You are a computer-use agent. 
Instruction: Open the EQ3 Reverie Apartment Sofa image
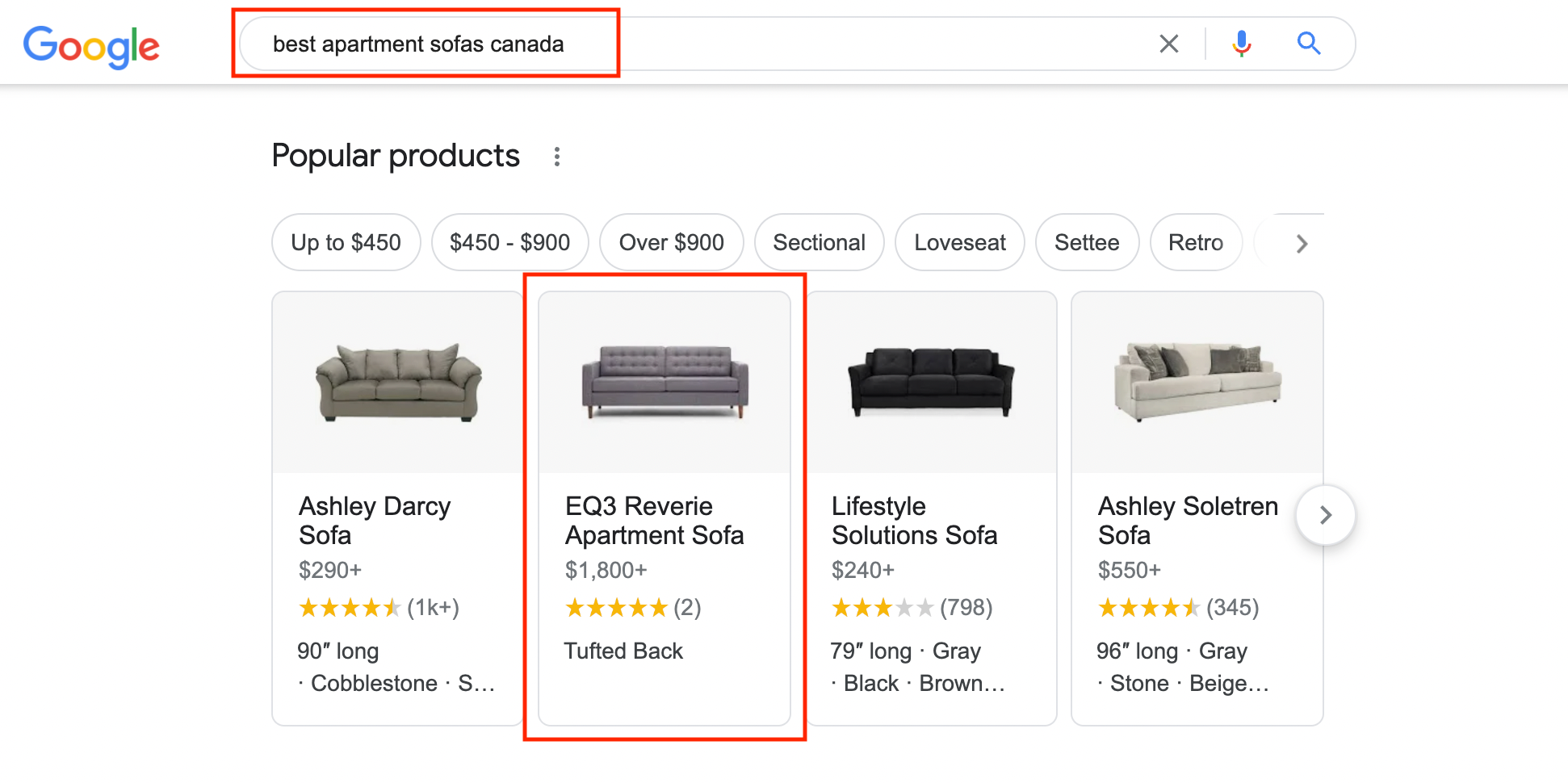[665, 383]
